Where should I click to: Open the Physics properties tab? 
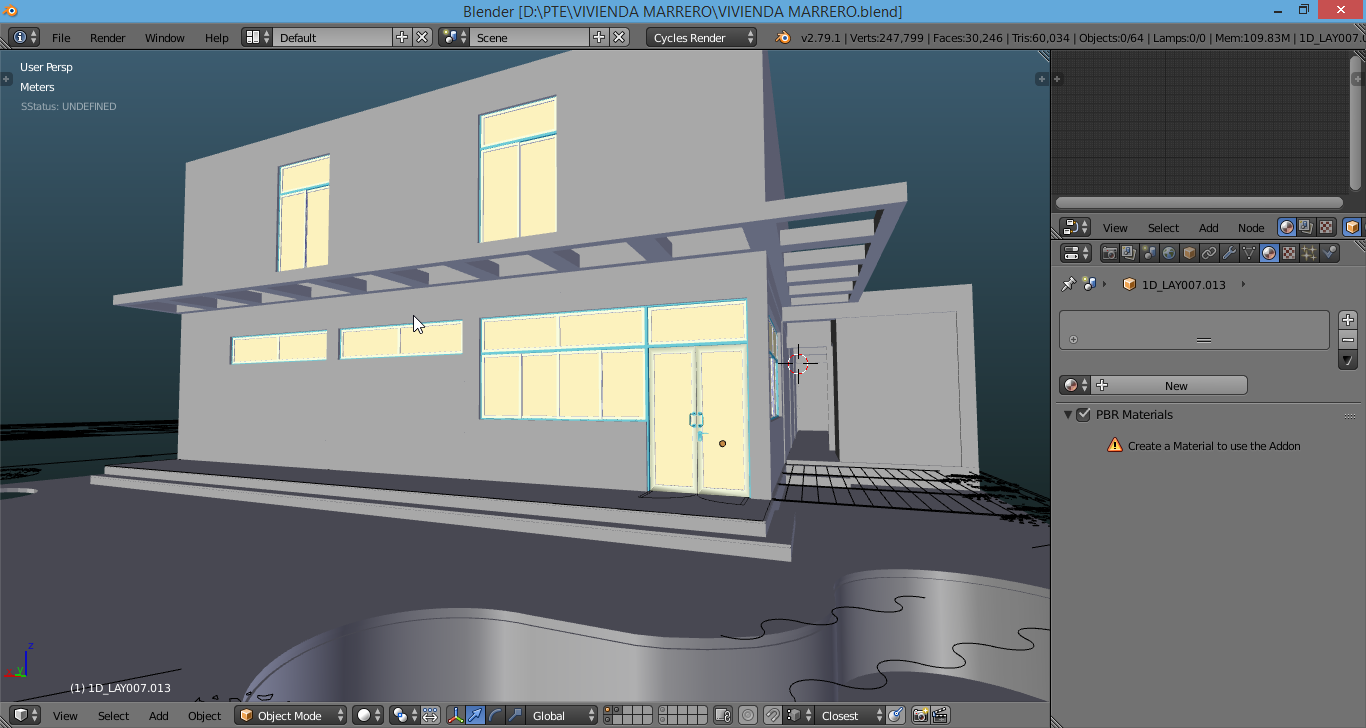1329,254
